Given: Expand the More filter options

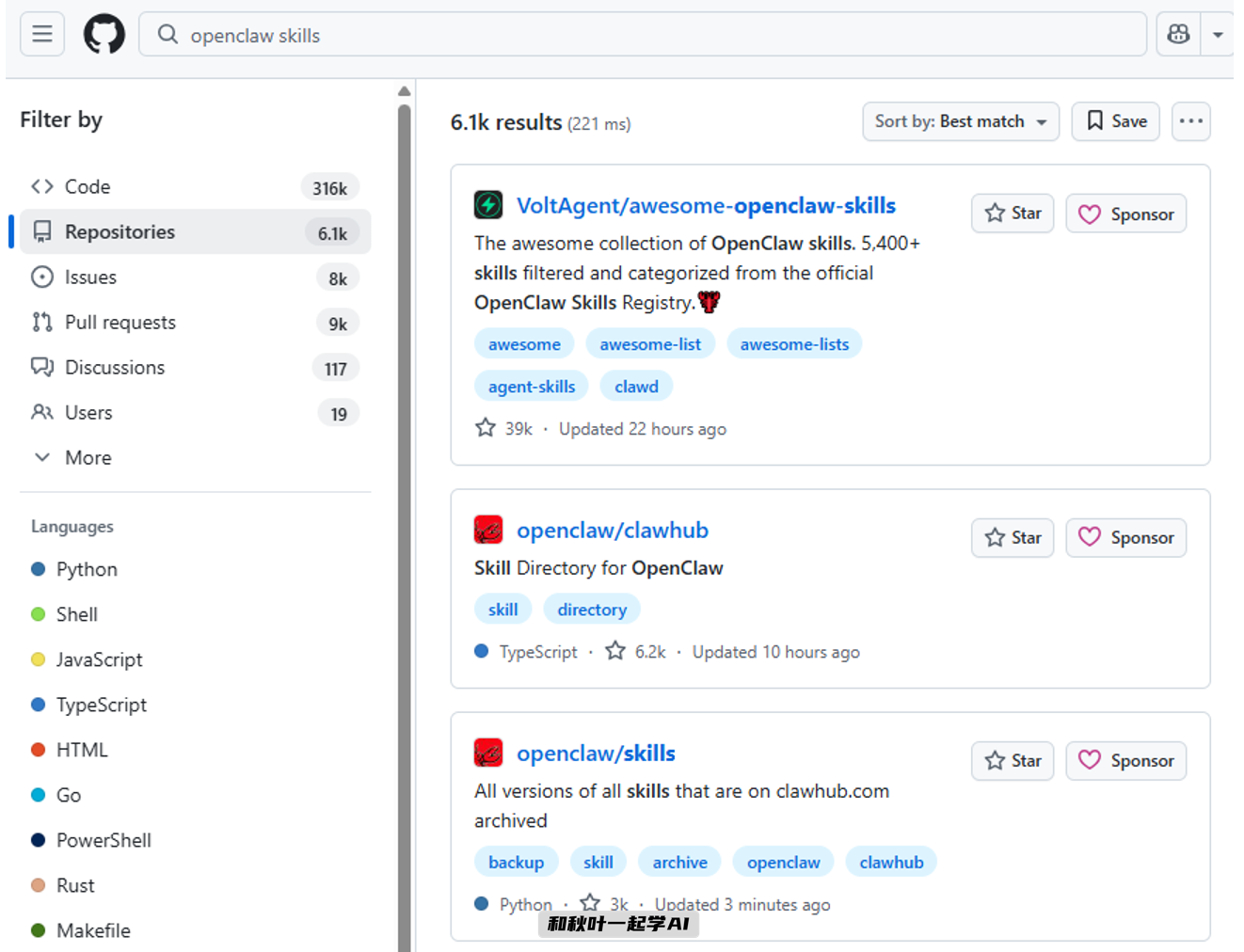Looking at the screenshot, I should (88, 458).
